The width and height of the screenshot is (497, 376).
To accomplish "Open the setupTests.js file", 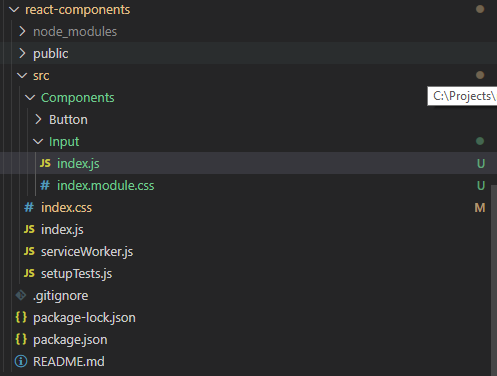I will [x=77, y=274].
